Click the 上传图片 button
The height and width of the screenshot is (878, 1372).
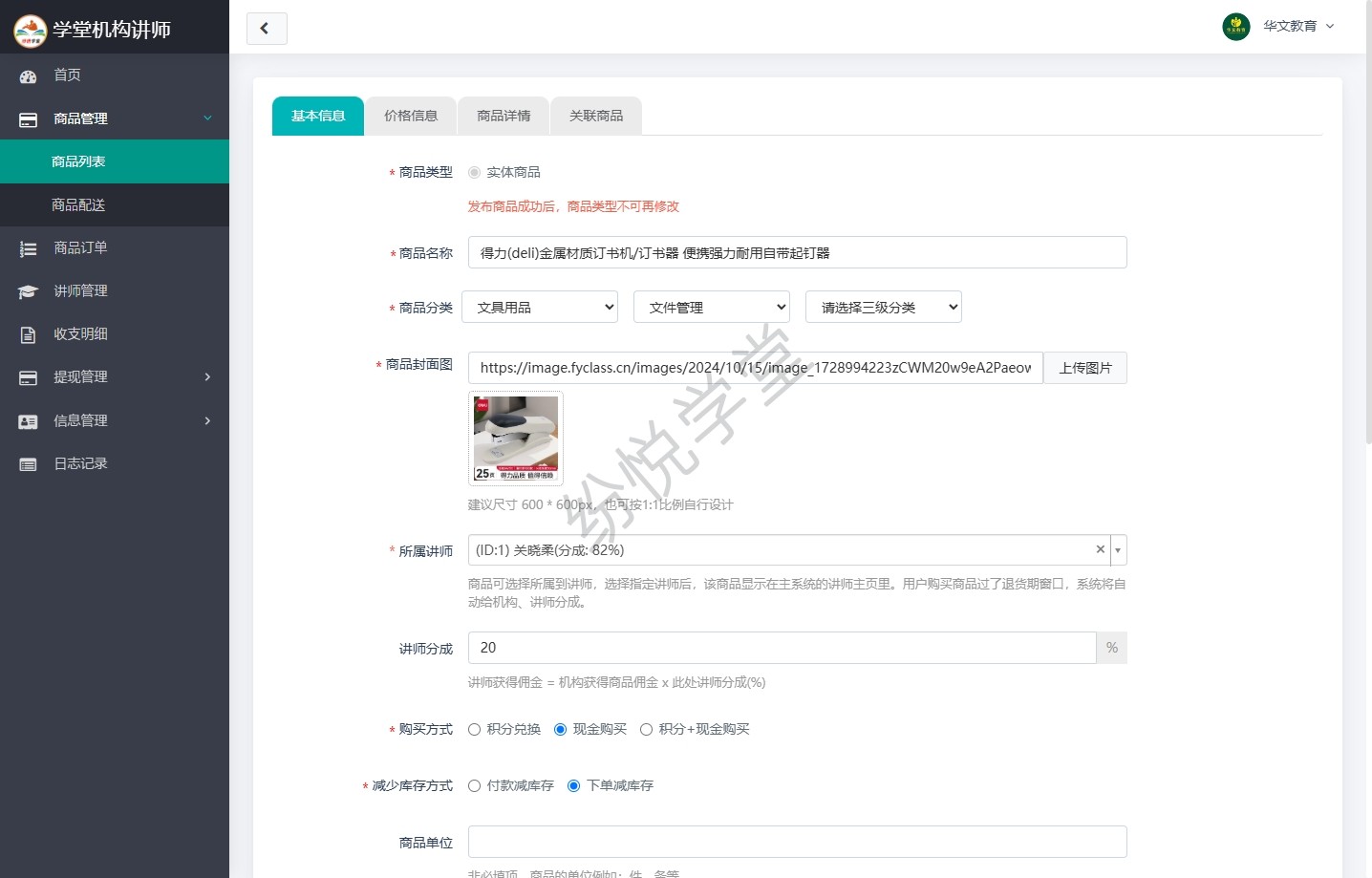pos(1084,368)
